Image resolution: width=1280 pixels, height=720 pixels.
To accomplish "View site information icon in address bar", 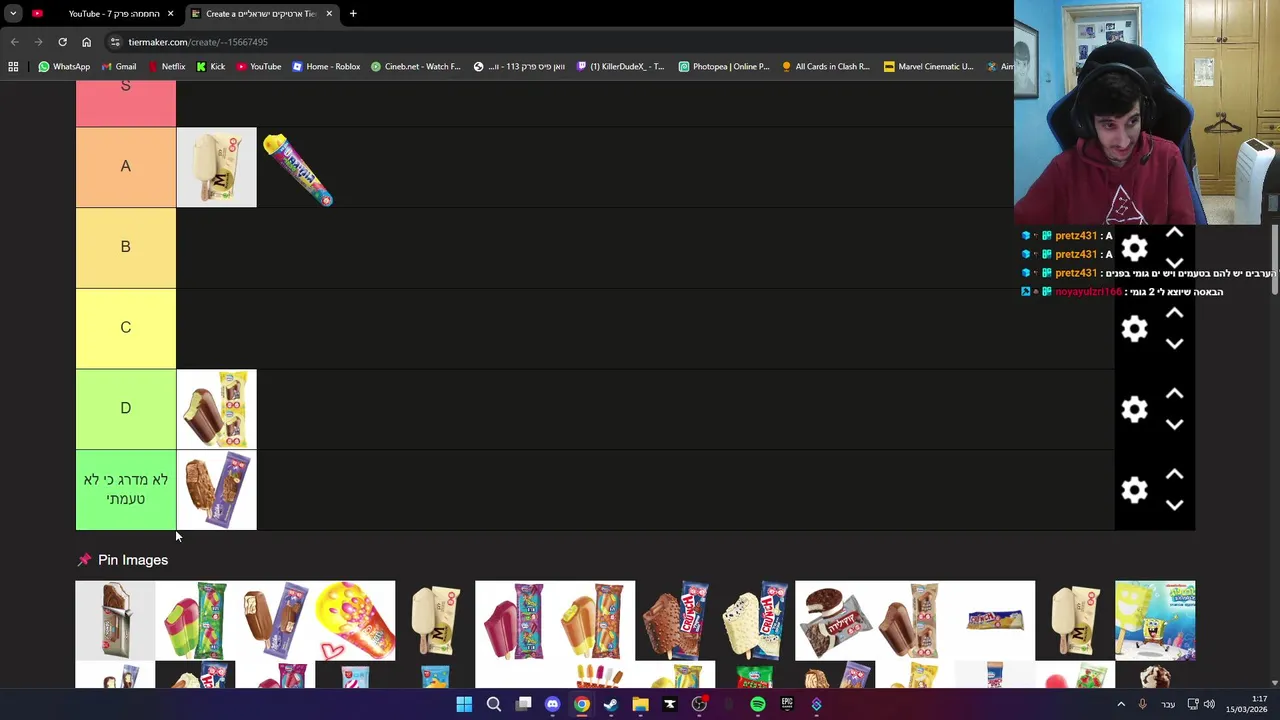I will (x=116, y=42).
